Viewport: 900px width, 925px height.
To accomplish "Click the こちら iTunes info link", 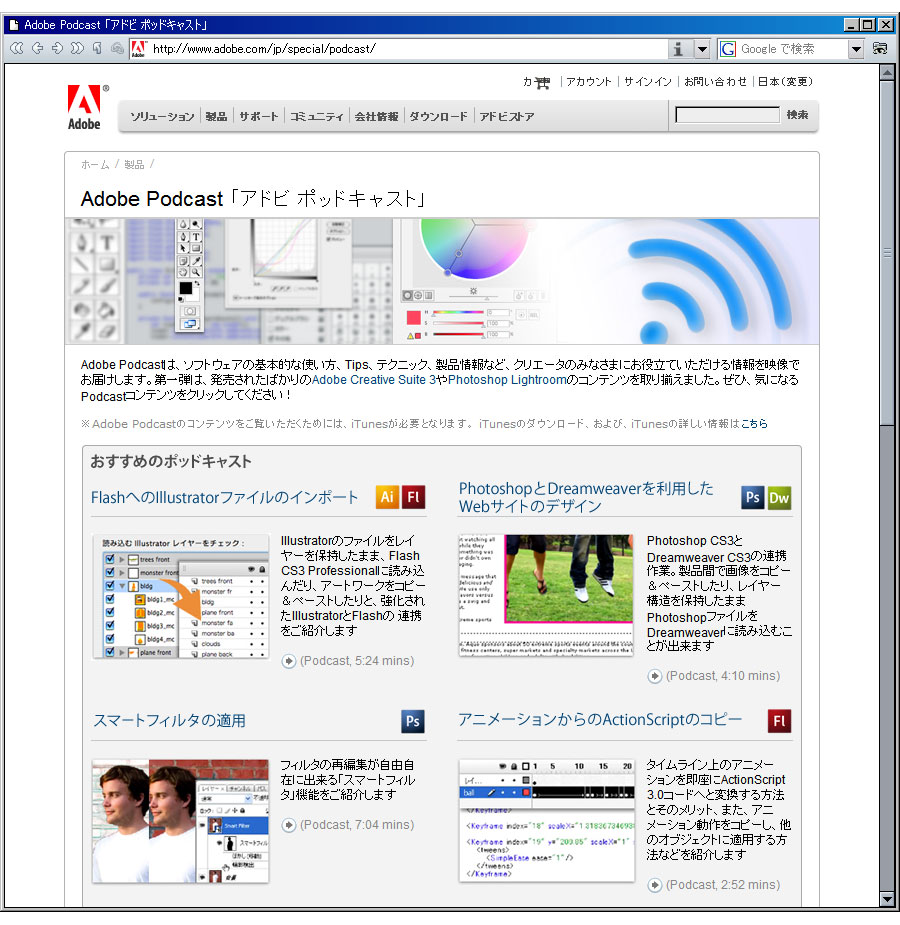I will coord(754,424).
